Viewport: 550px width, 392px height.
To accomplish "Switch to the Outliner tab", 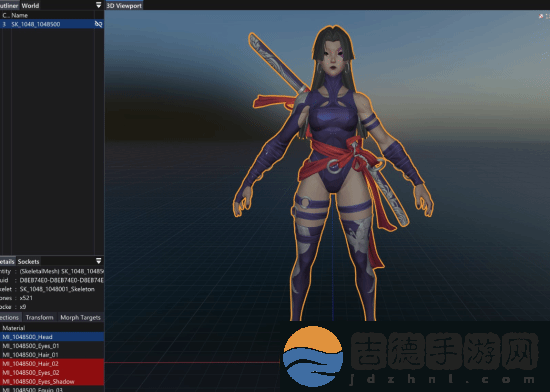I will [9, 5].
